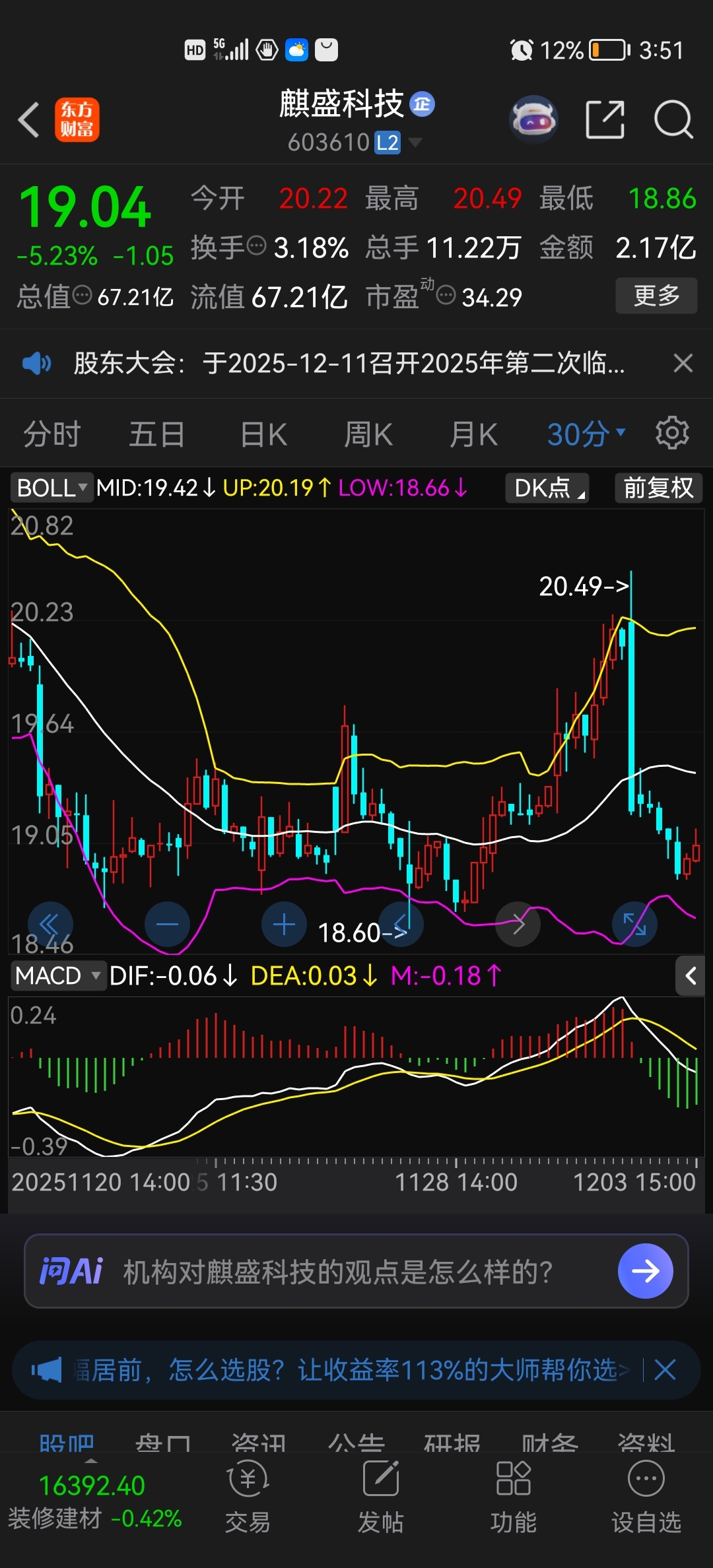The image size is (713, 1568).
Task: Tap the promo megaphone icon
Action: [46, 1371]
